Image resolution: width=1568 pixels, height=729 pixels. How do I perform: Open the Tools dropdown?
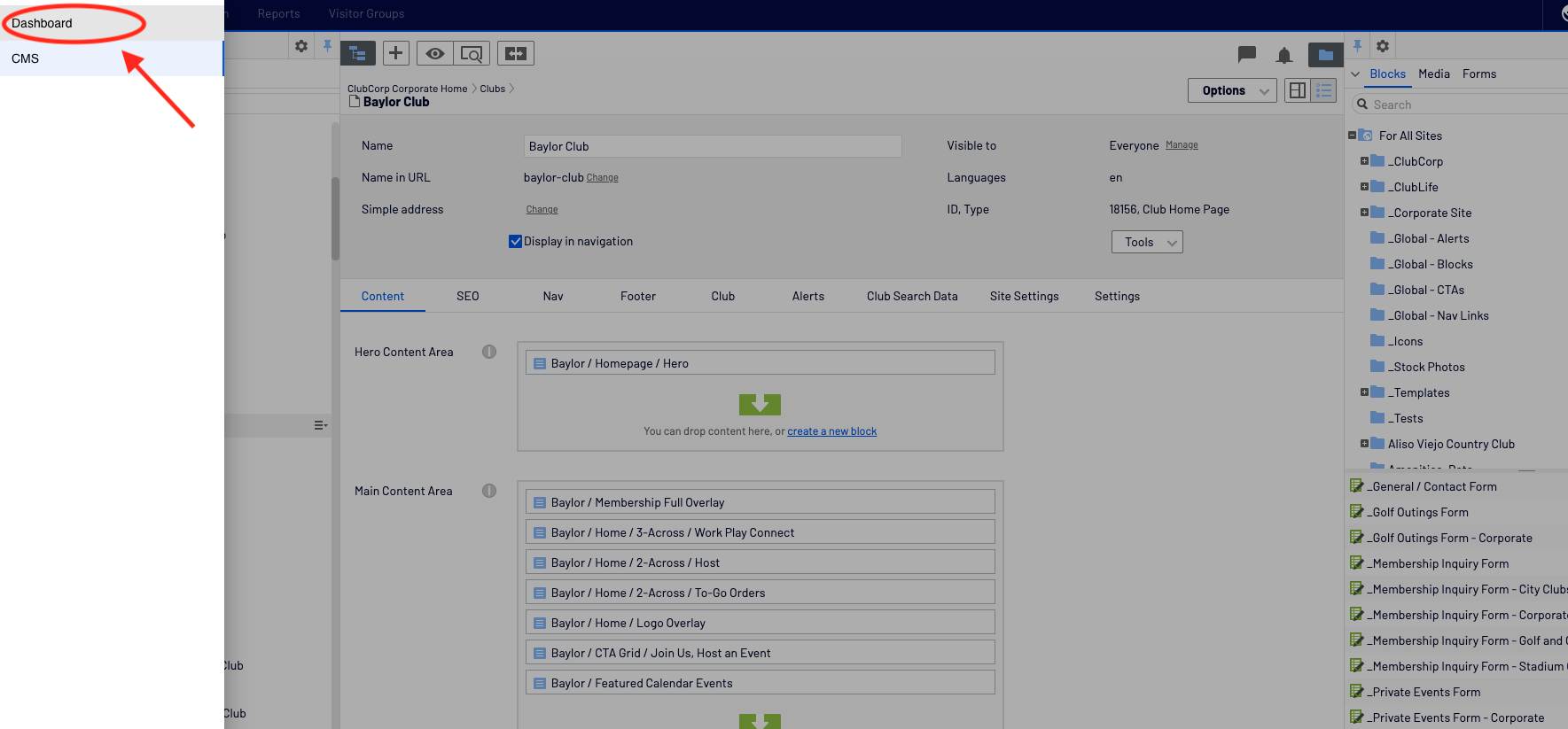1147,242
